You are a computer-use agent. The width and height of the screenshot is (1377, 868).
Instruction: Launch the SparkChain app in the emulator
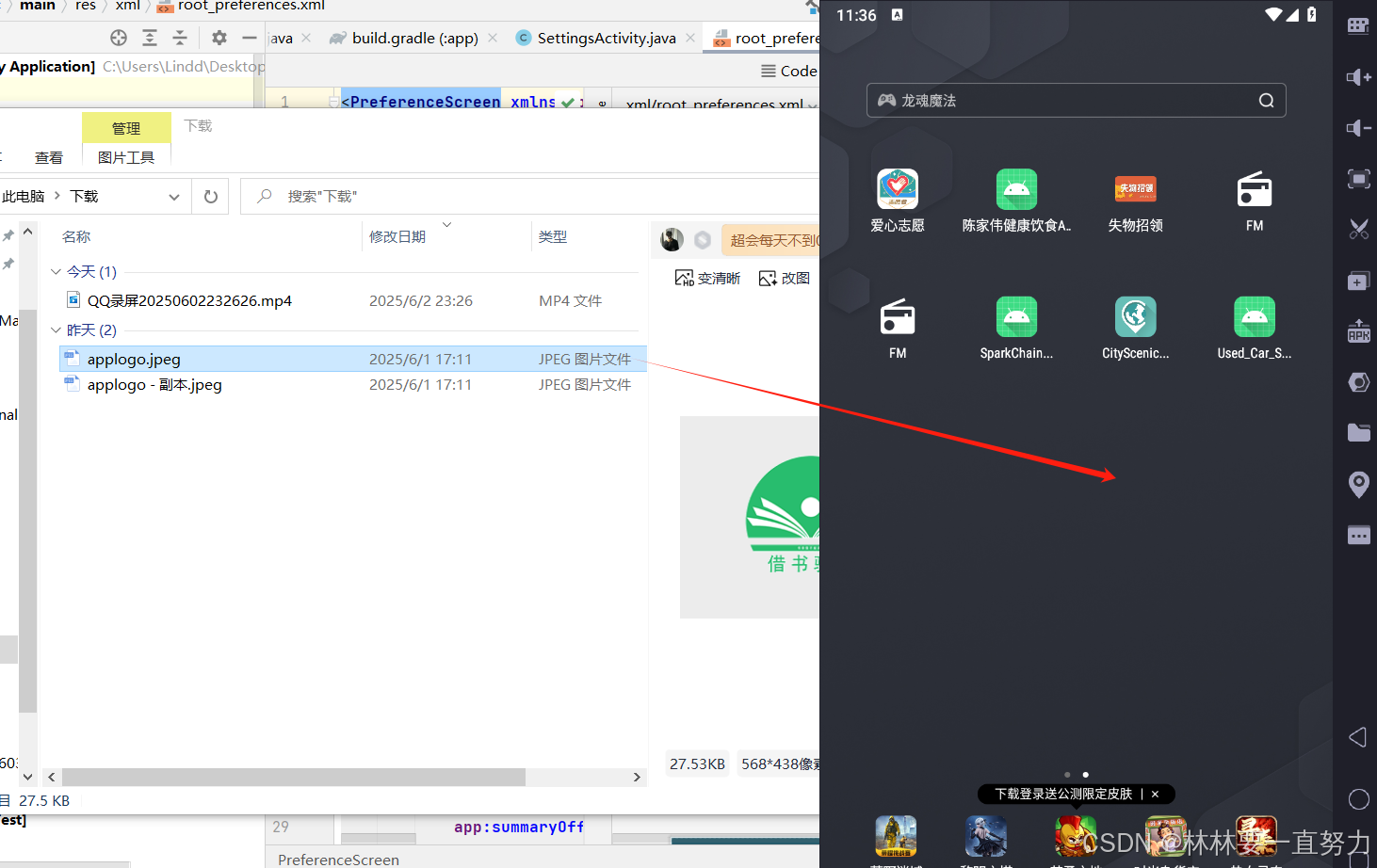click(x=1016, y=317)
